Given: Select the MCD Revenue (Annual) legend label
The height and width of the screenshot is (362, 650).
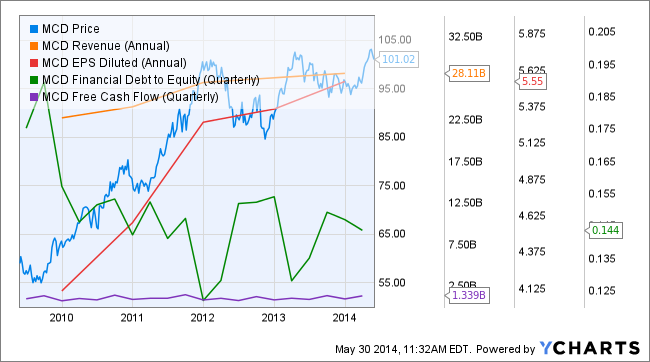Looking at the screenshot, I should pos(106,46).
